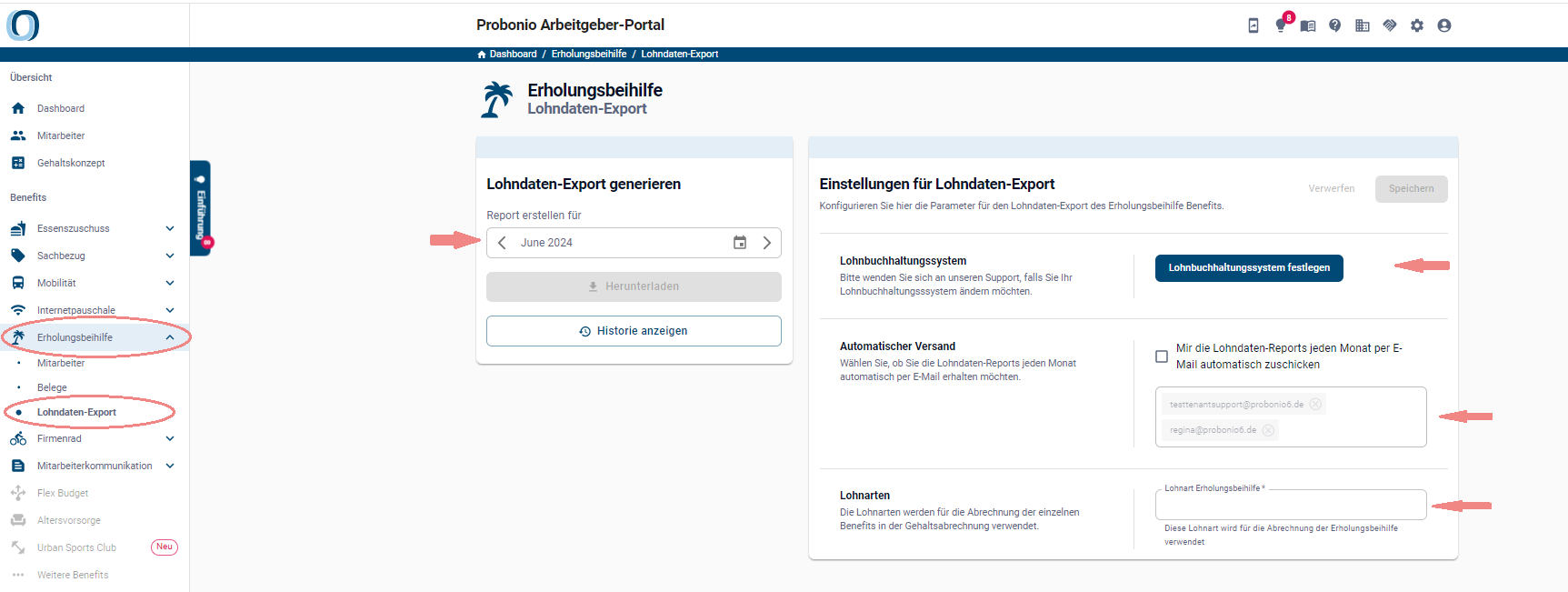The image size is (1568, 592).
Task: Expand the Sachbezug menu
Action: point(170,256)
